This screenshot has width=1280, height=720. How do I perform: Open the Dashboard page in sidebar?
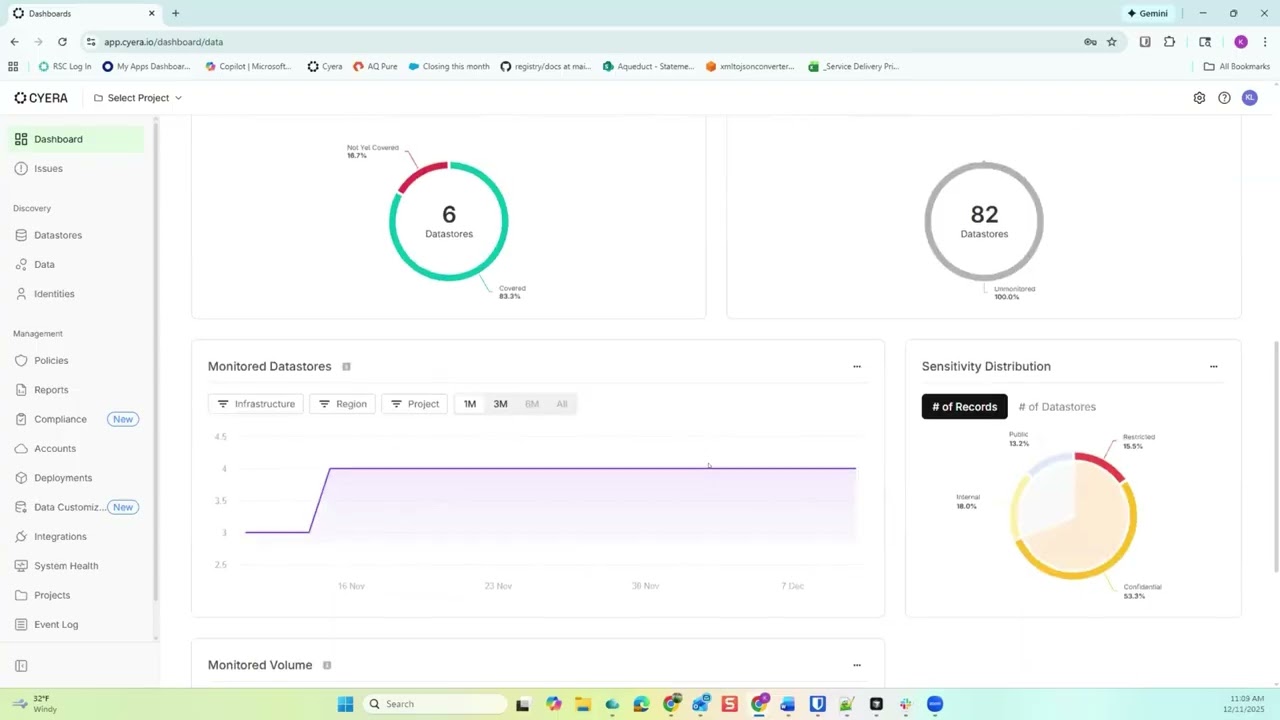pyautogui.click(x=76, y=139)
